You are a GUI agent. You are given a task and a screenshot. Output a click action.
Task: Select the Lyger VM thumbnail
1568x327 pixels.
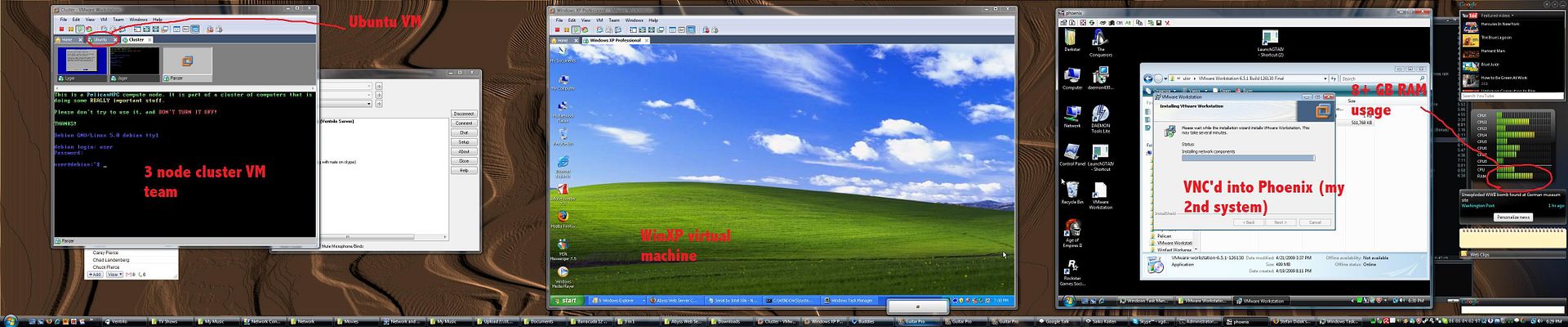tap(82, 63)
